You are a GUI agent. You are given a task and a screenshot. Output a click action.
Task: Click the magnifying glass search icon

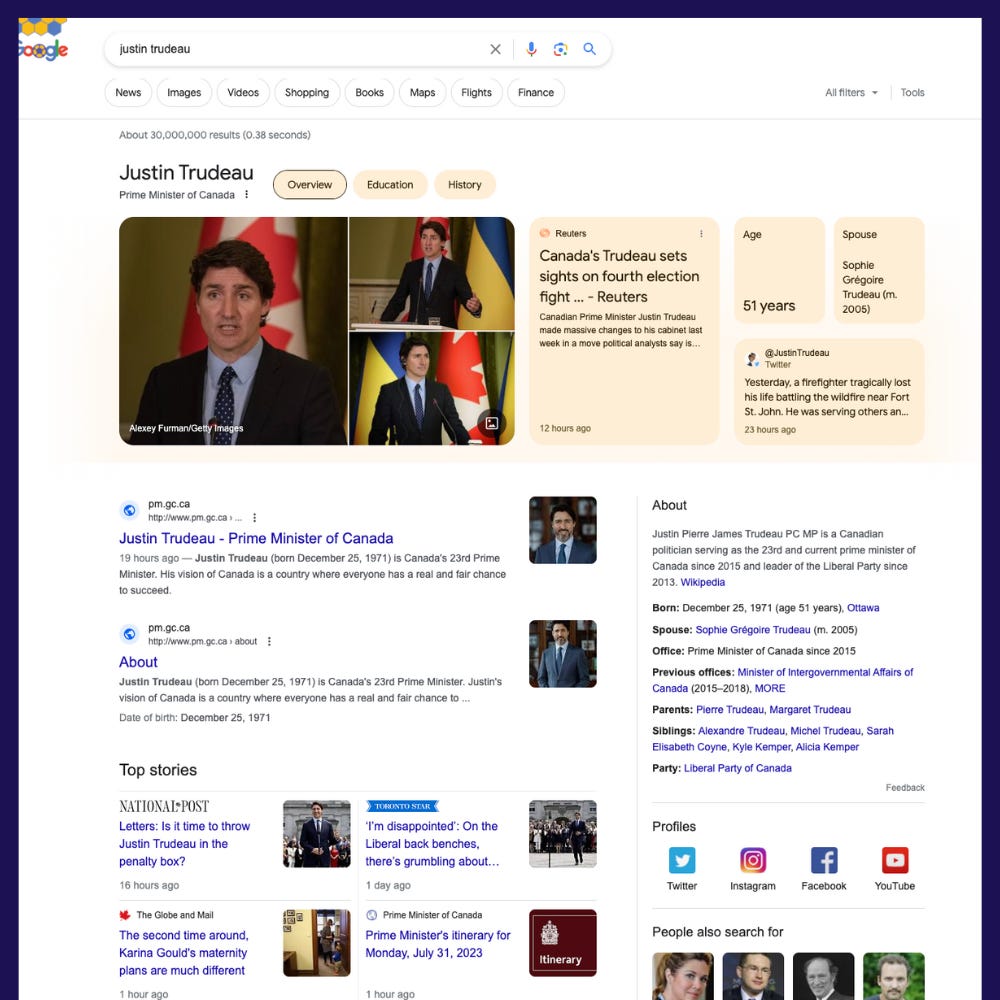click(x=589, y=49)
